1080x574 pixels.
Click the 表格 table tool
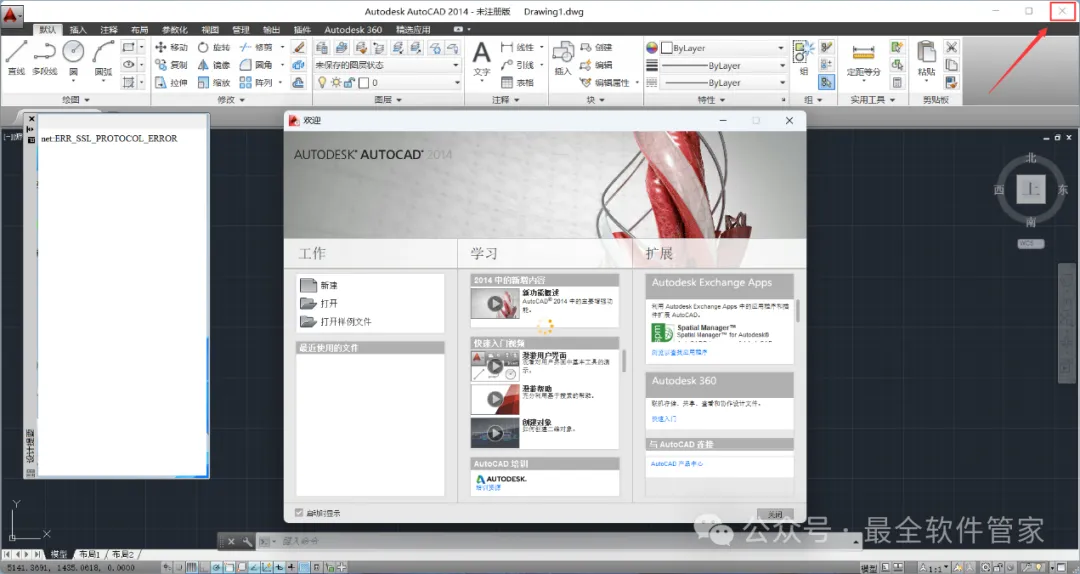517,82
